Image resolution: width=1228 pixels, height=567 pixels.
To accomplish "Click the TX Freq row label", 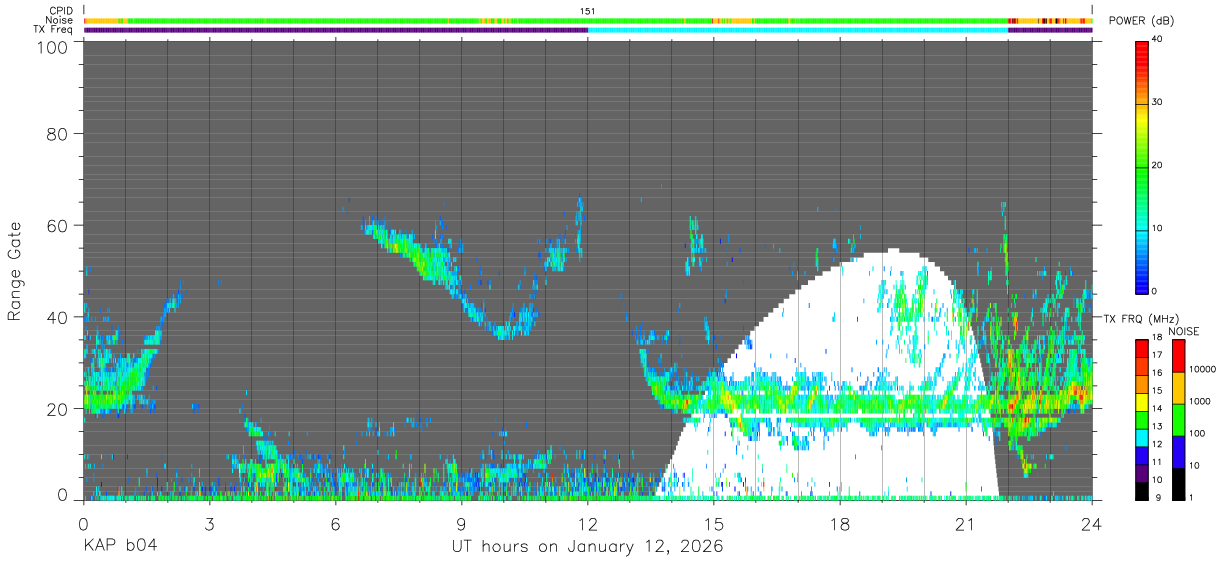I will [53, 29].
